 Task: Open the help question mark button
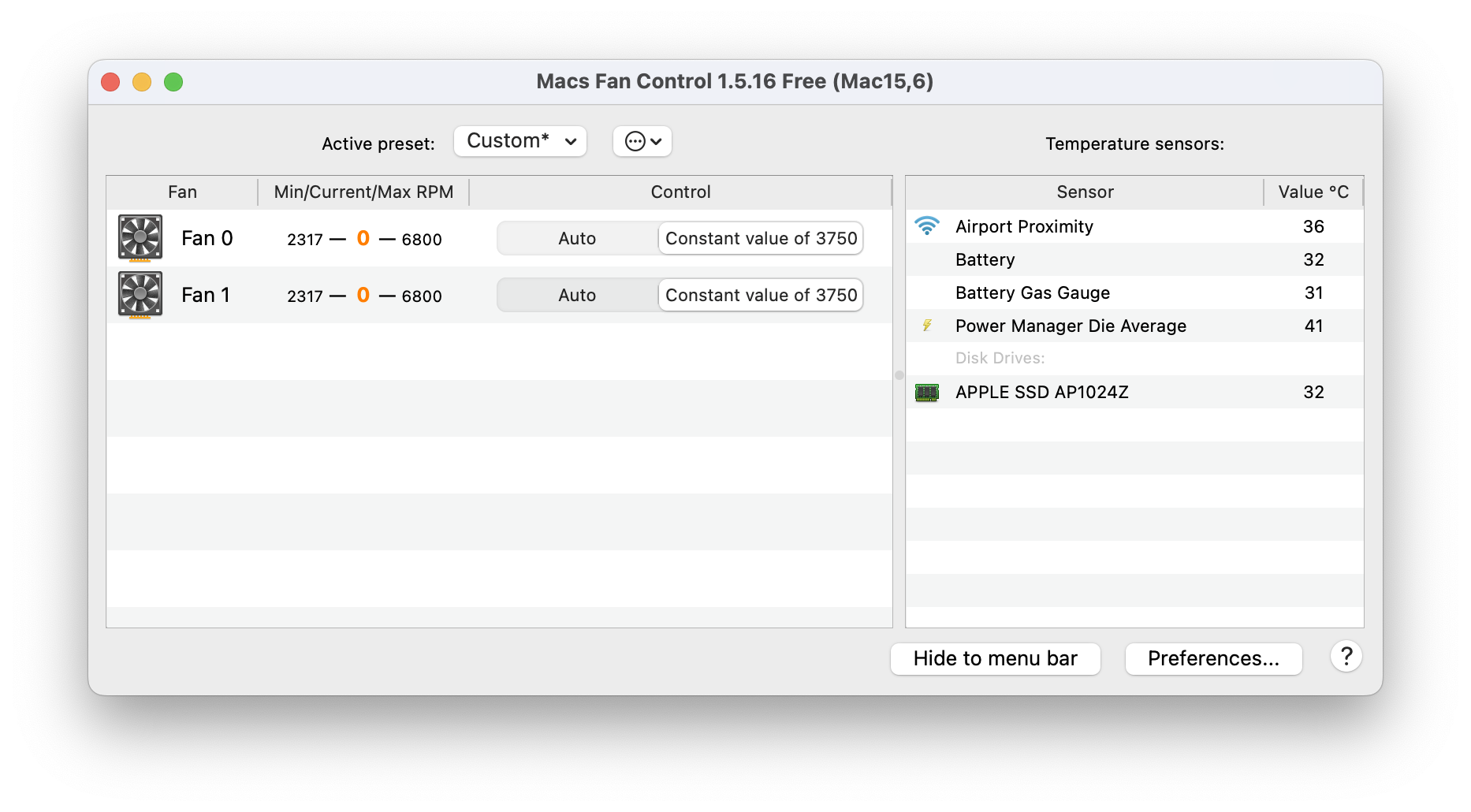click(x=1346, y=657)
